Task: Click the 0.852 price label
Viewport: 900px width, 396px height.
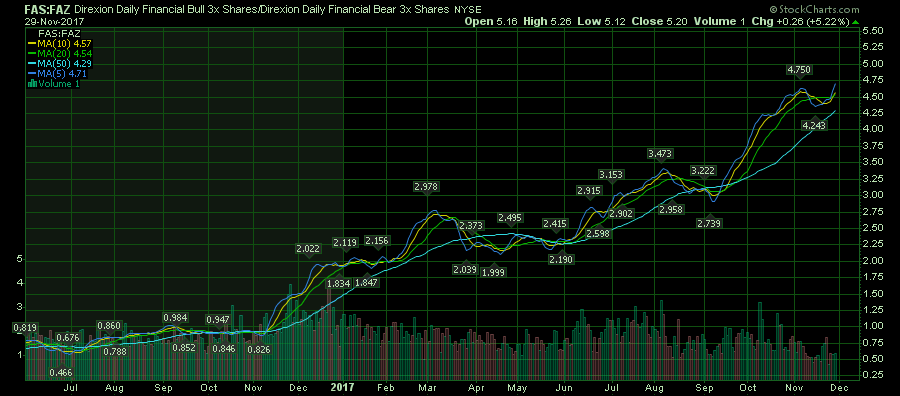Action: [184, 347]
